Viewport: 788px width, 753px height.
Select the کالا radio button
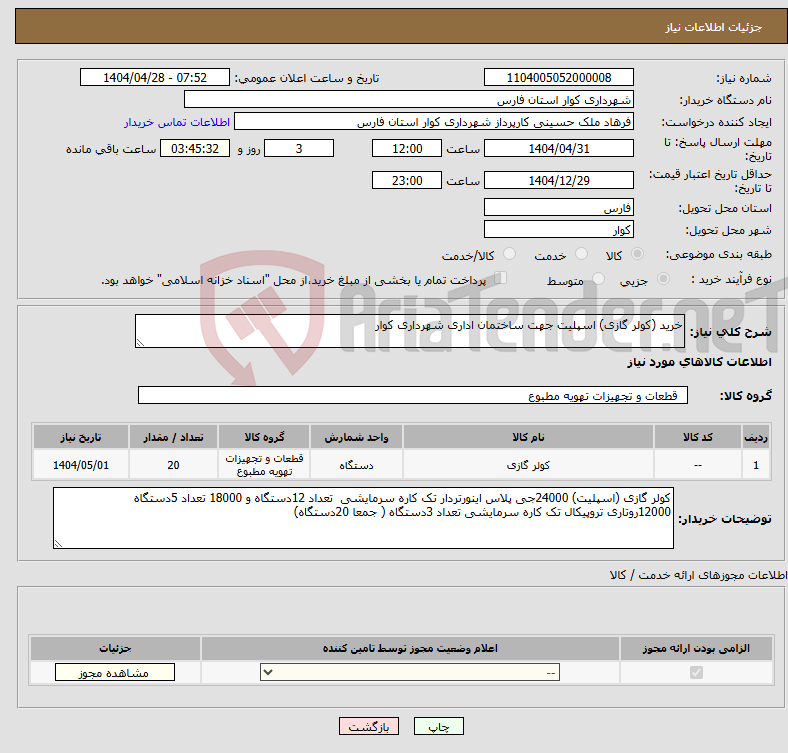(638, 256)
